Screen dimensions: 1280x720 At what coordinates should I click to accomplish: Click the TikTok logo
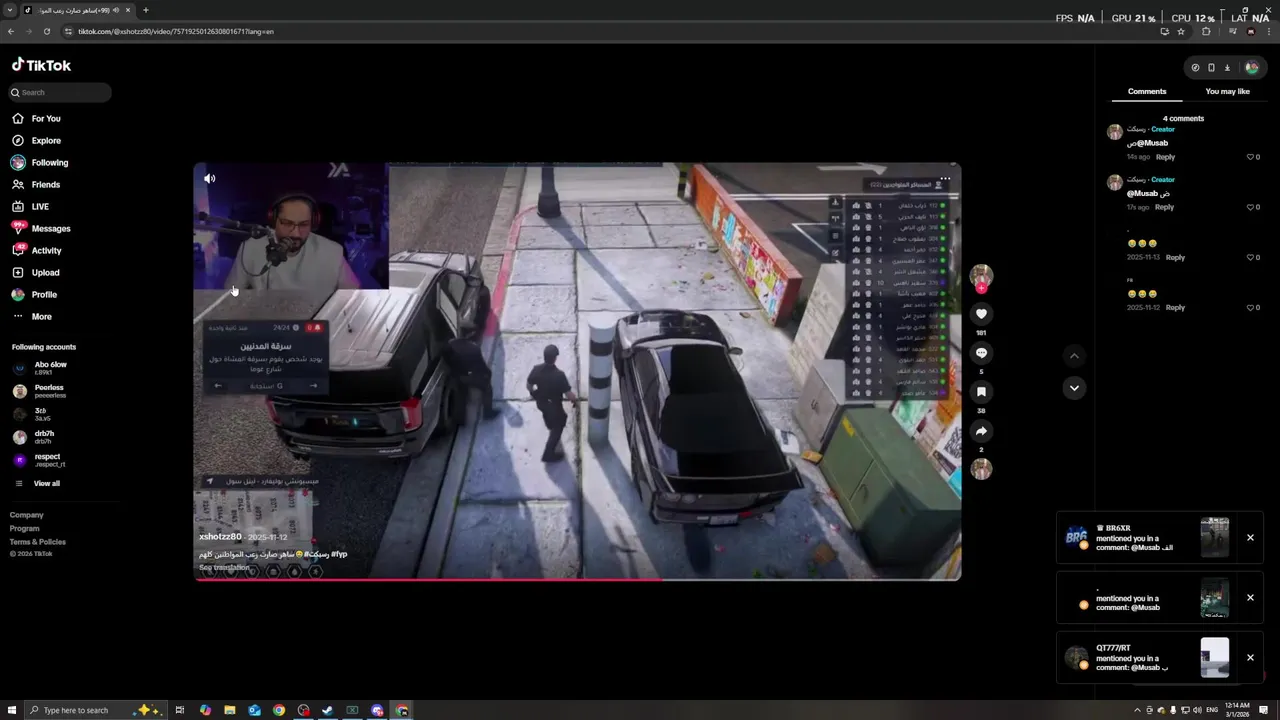41,65
